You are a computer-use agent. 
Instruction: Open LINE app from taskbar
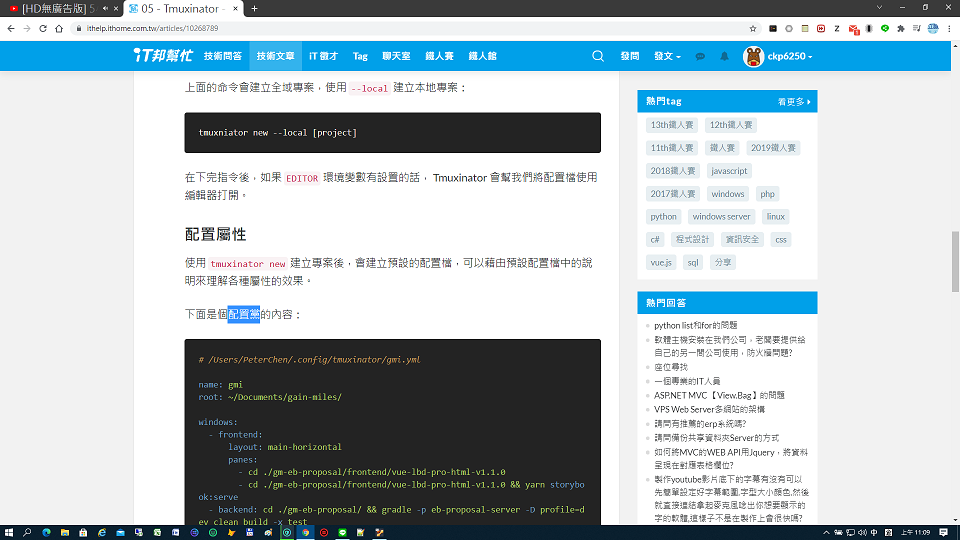342,533
